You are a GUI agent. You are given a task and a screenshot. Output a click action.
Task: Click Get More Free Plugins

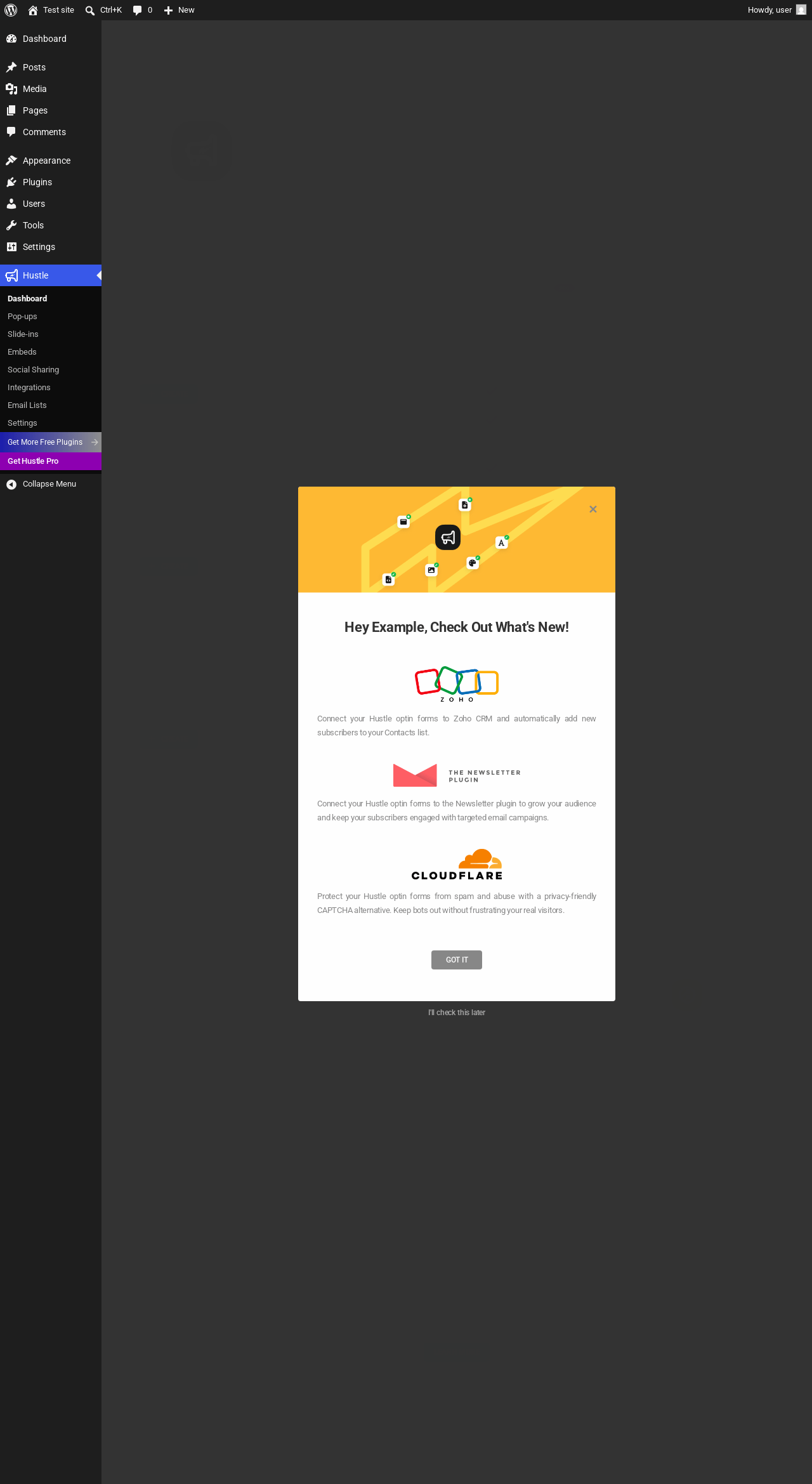pos(51,442)
